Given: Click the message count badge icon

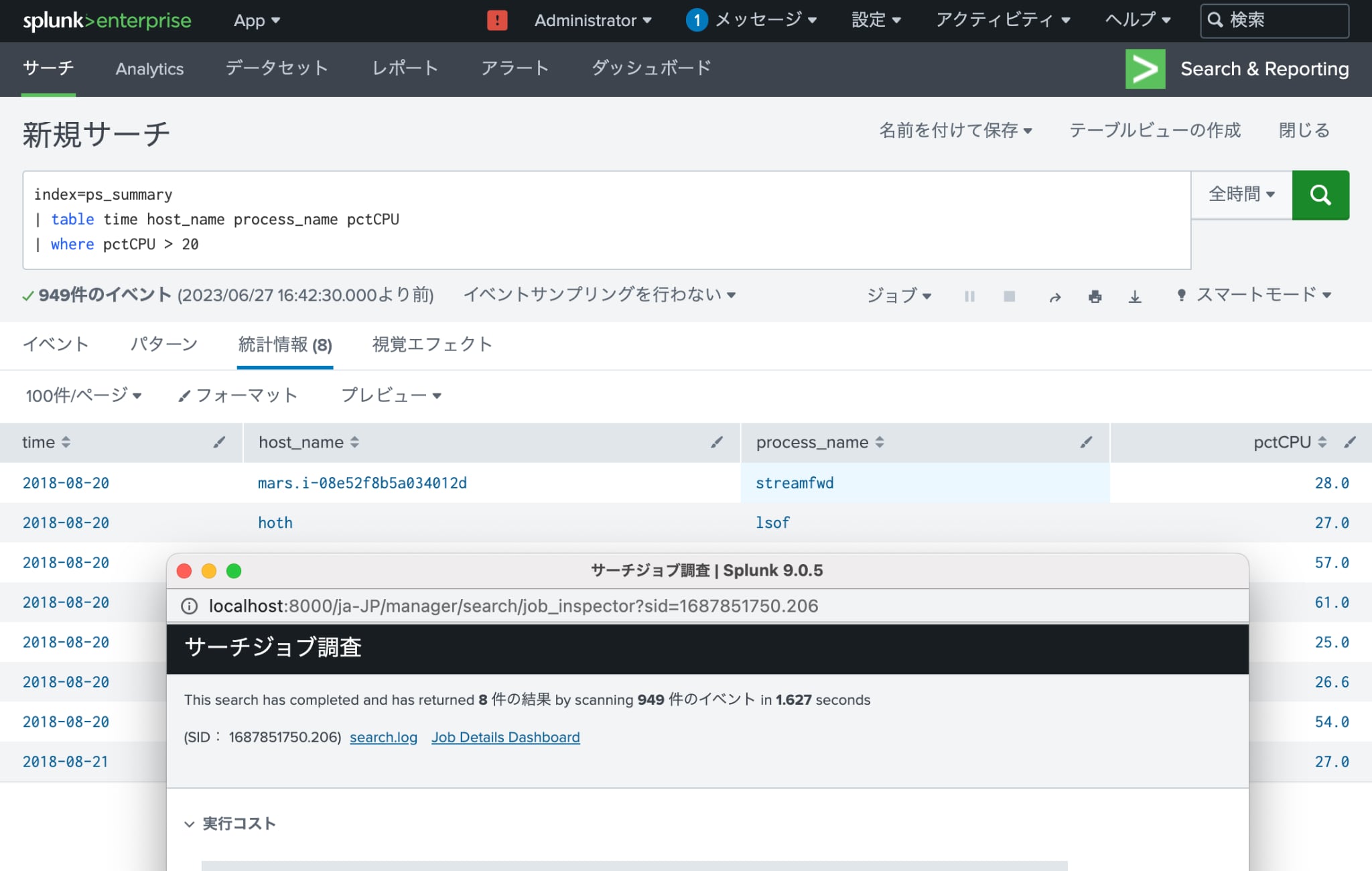Looking at the screenshot, I should click(x=697, y=20).
